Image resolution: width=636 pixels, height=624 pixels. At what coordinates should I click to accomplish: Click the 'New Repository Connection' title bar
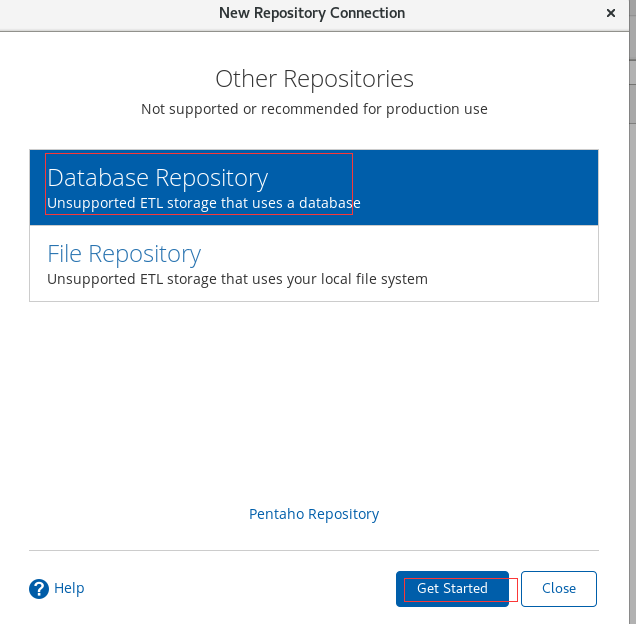tap(312, 13)
